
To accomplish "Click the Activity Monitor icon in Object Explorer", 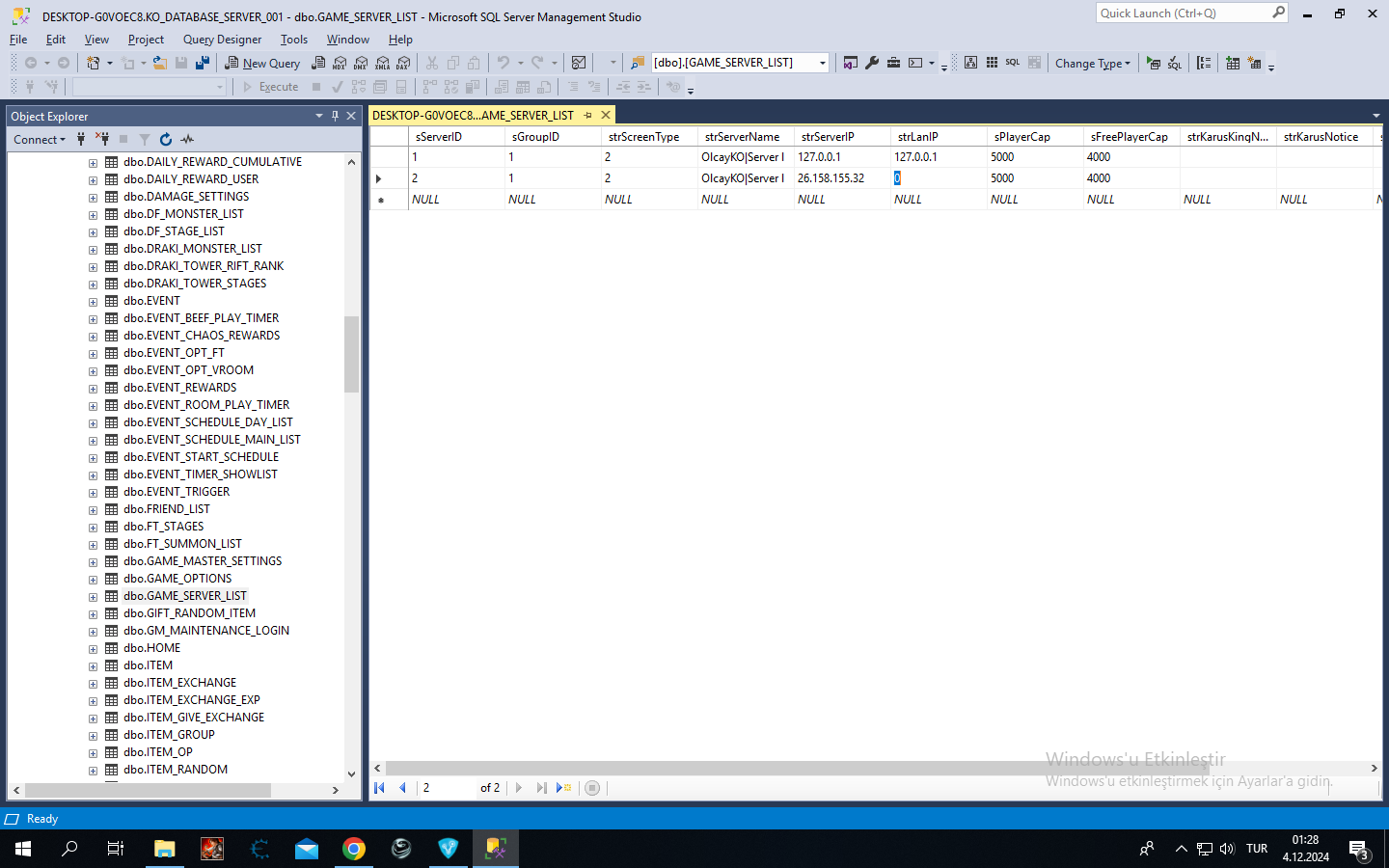I will pos(187,140).
